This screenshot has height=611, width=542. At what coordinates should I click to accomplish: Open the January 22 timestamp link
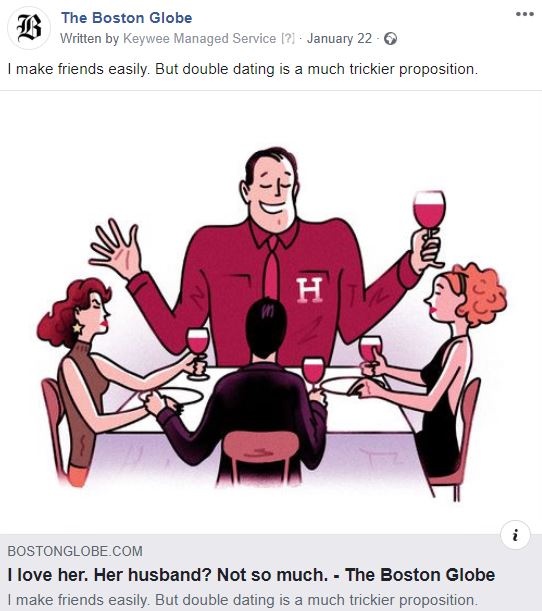(339, 39)
